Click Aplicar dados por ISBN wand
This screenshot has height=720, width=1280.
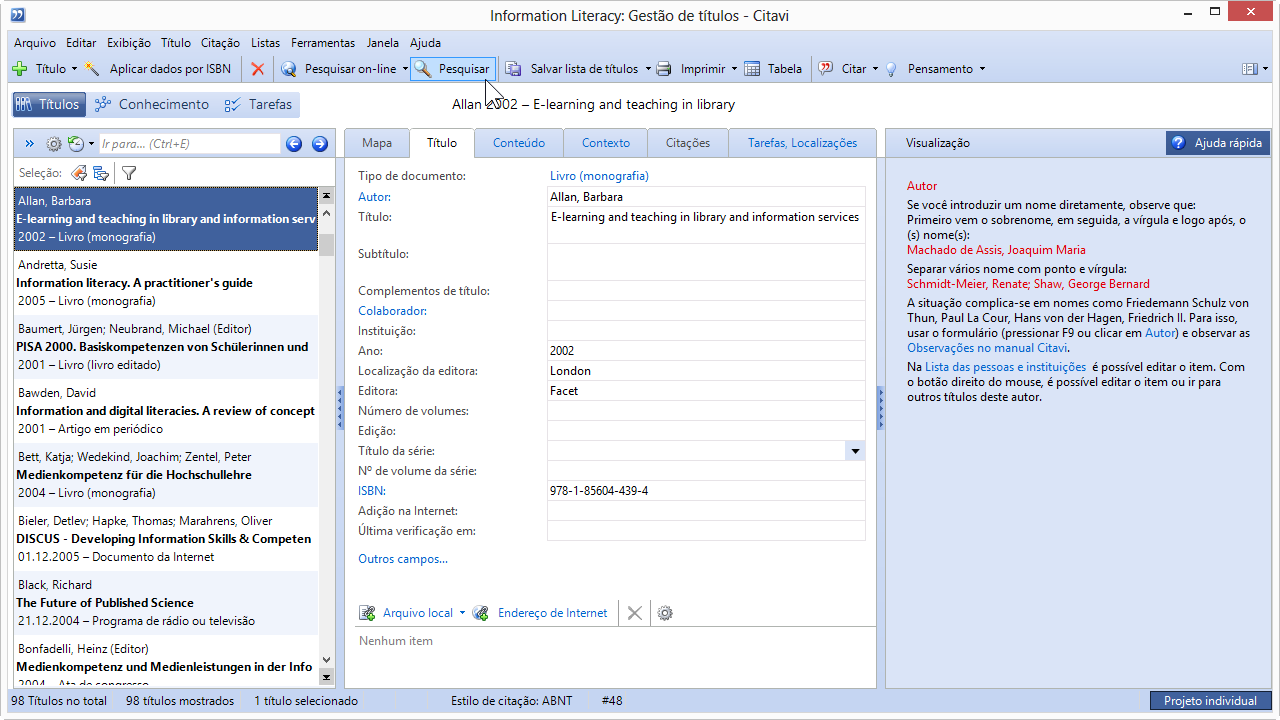point(92,69)
